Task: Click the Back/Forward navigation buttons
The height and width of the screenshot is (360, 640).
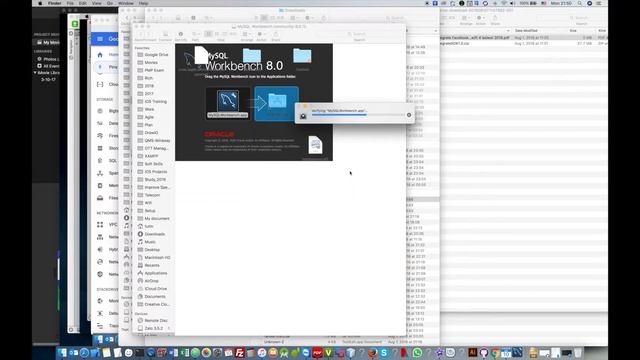Action: pos(144,34)
